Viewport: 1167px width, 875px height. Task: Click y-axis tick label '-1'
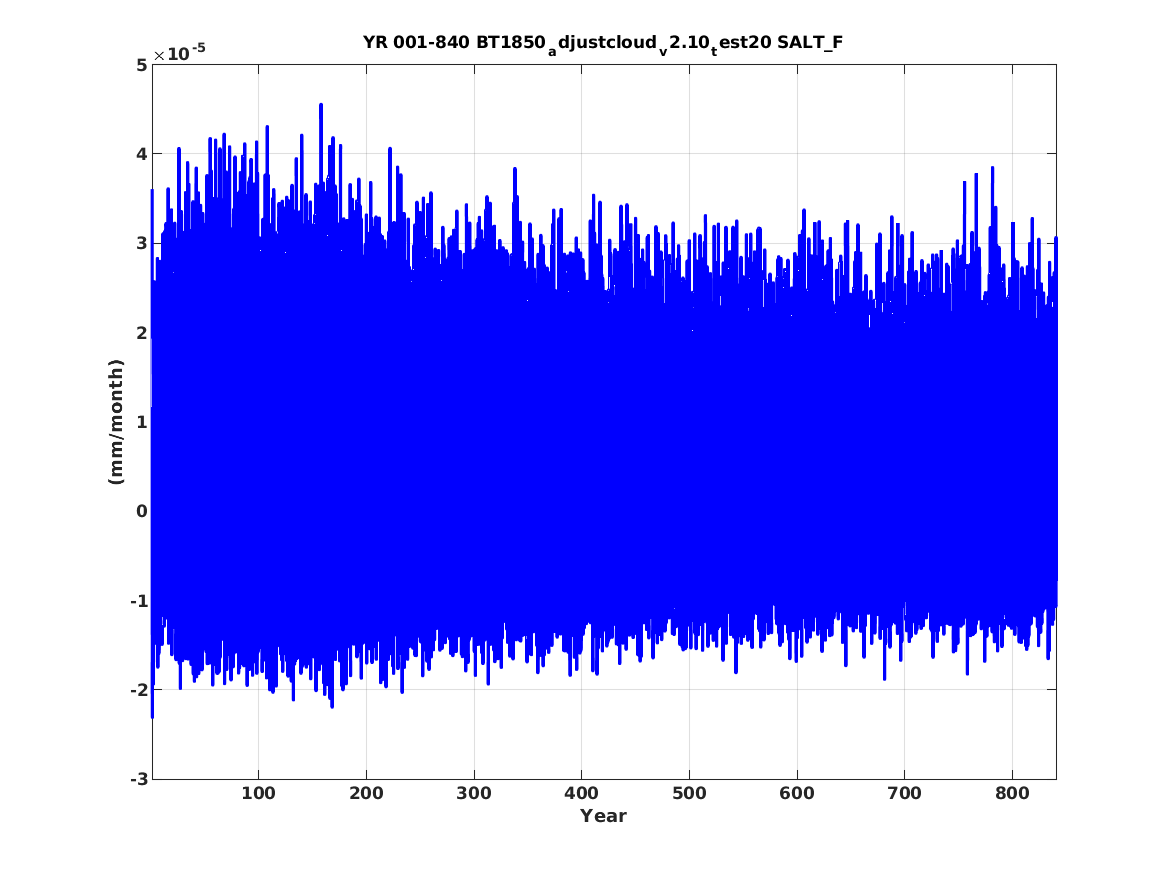[138, 600]
